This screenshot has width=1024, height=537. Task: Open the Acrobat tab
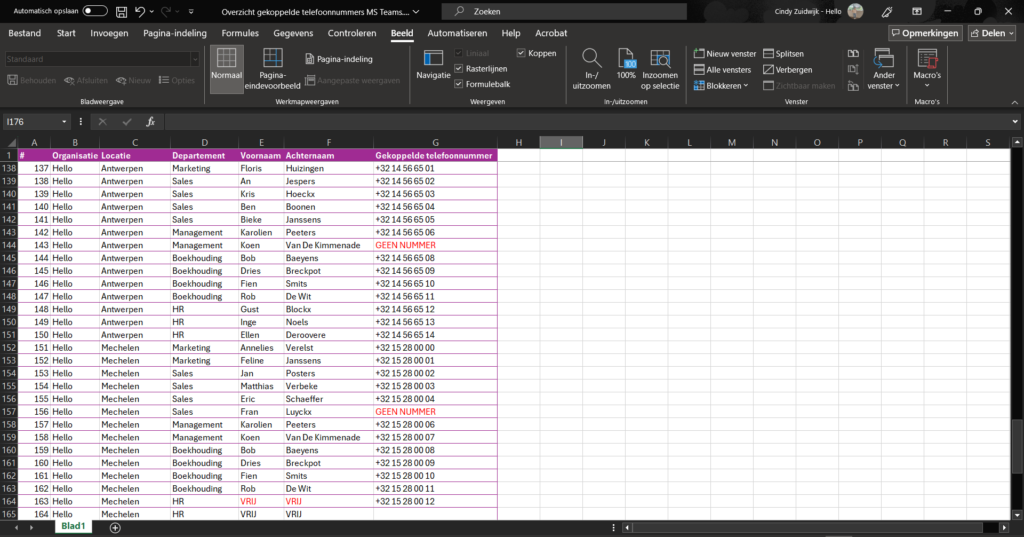(x=551, y=33)
